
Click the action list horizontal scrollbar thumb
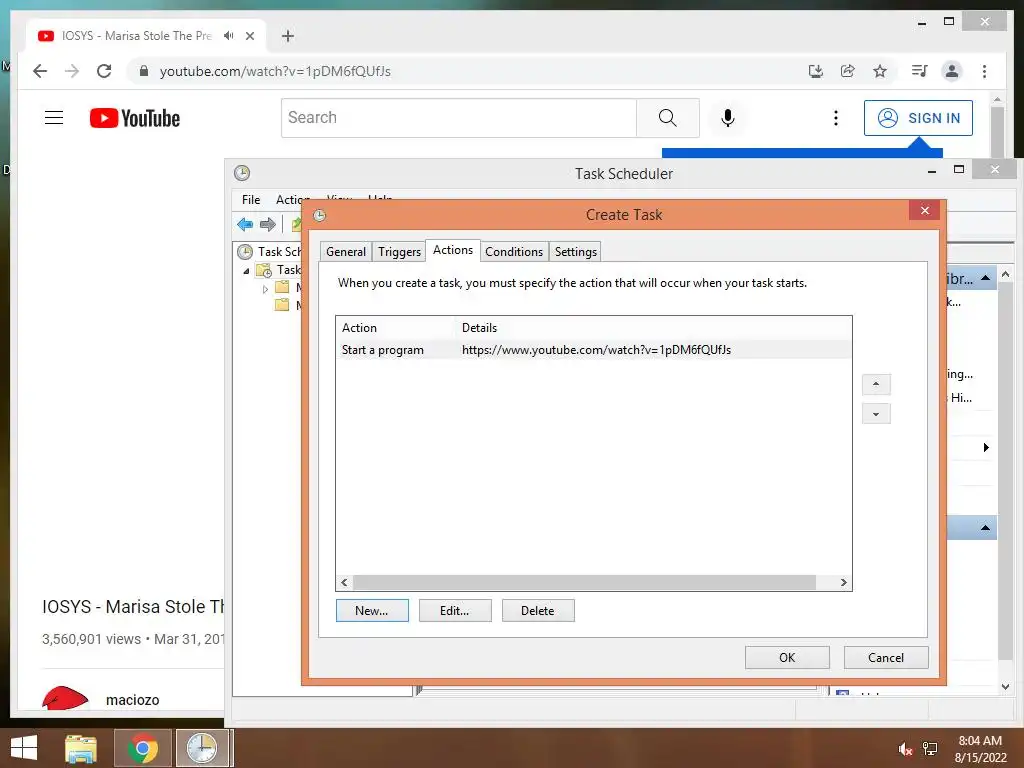pos(584,583)
